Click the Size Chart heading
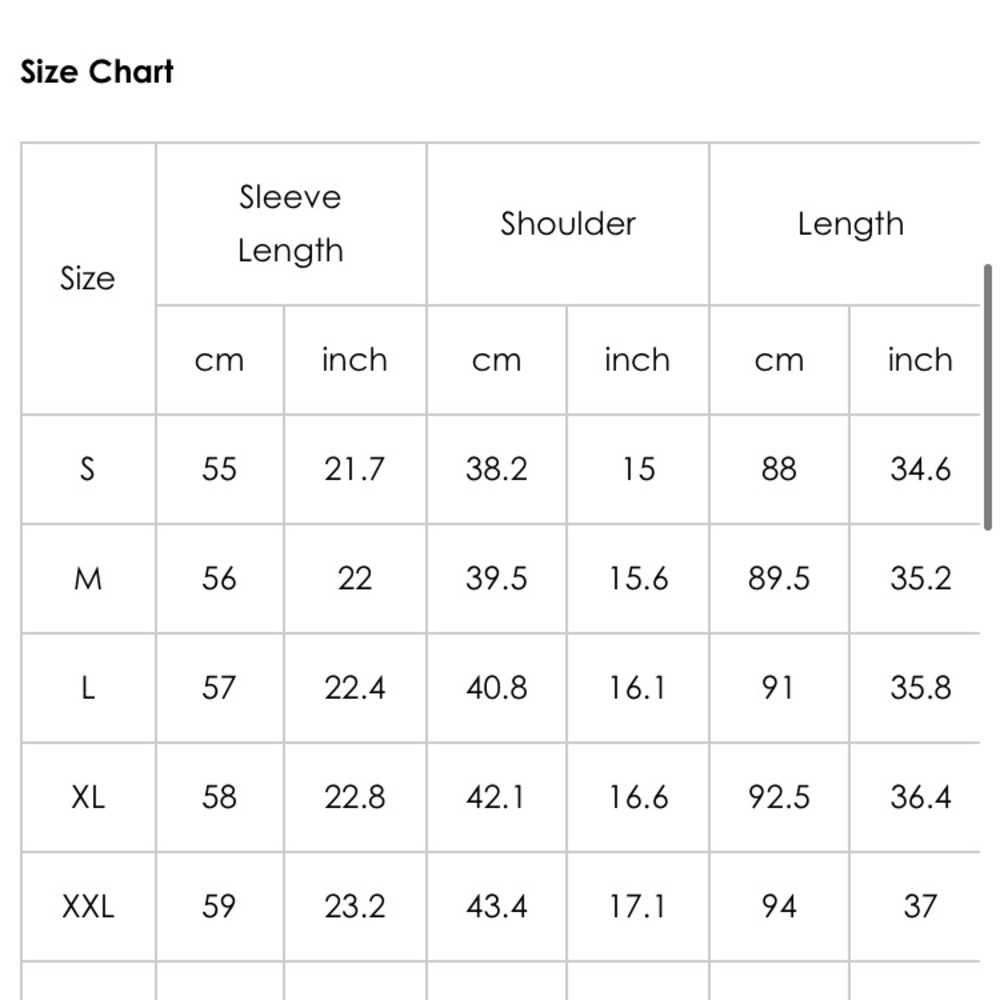This screenshot has height=1000, width=1000. 97,72
